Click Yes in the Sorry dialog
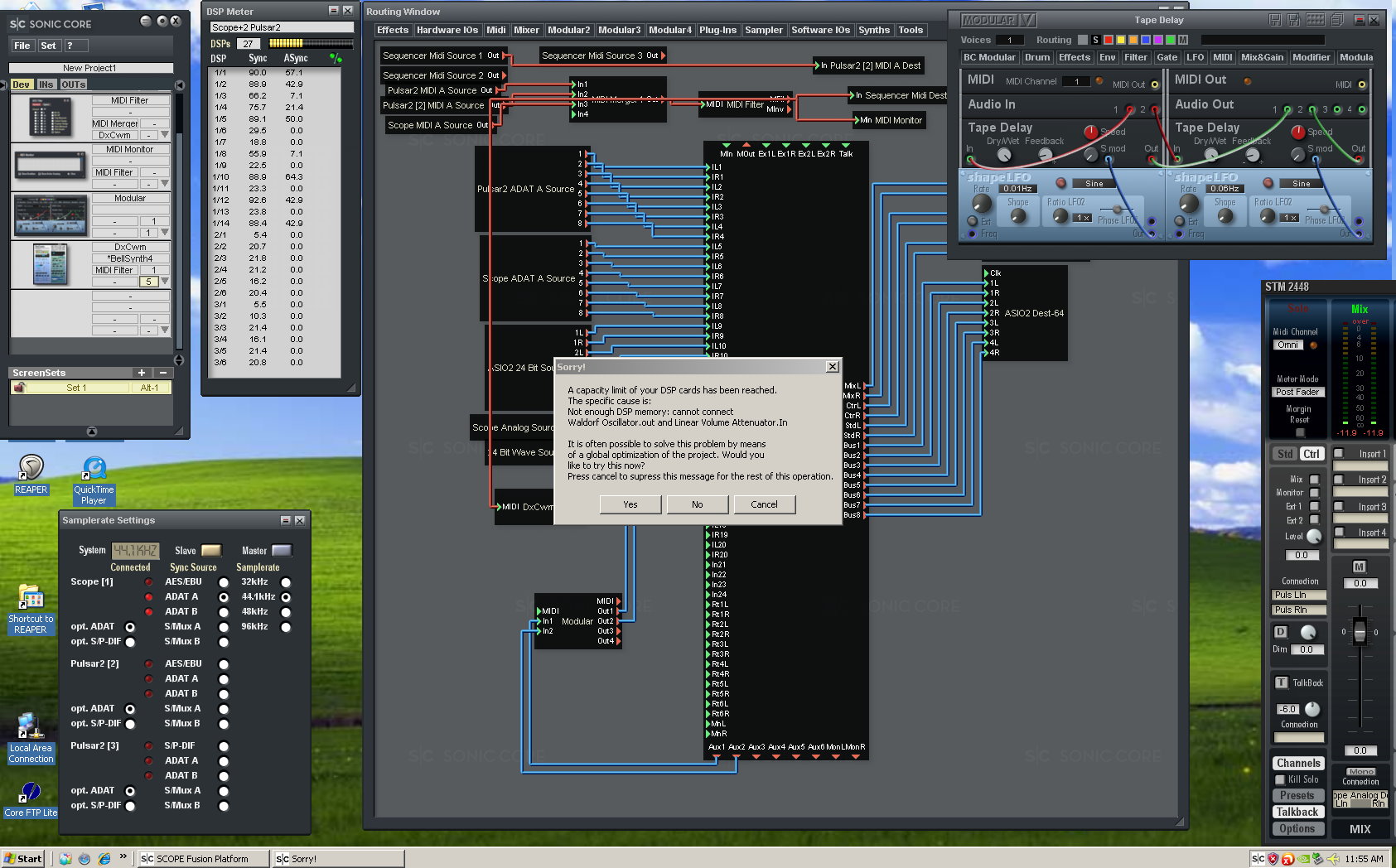 point(630,504)
